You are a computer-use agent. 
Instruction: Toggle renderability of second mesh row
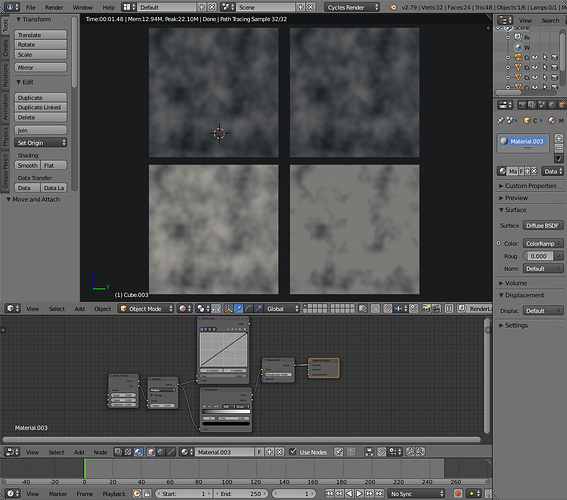pyautogui.click(x=554, y=77)
